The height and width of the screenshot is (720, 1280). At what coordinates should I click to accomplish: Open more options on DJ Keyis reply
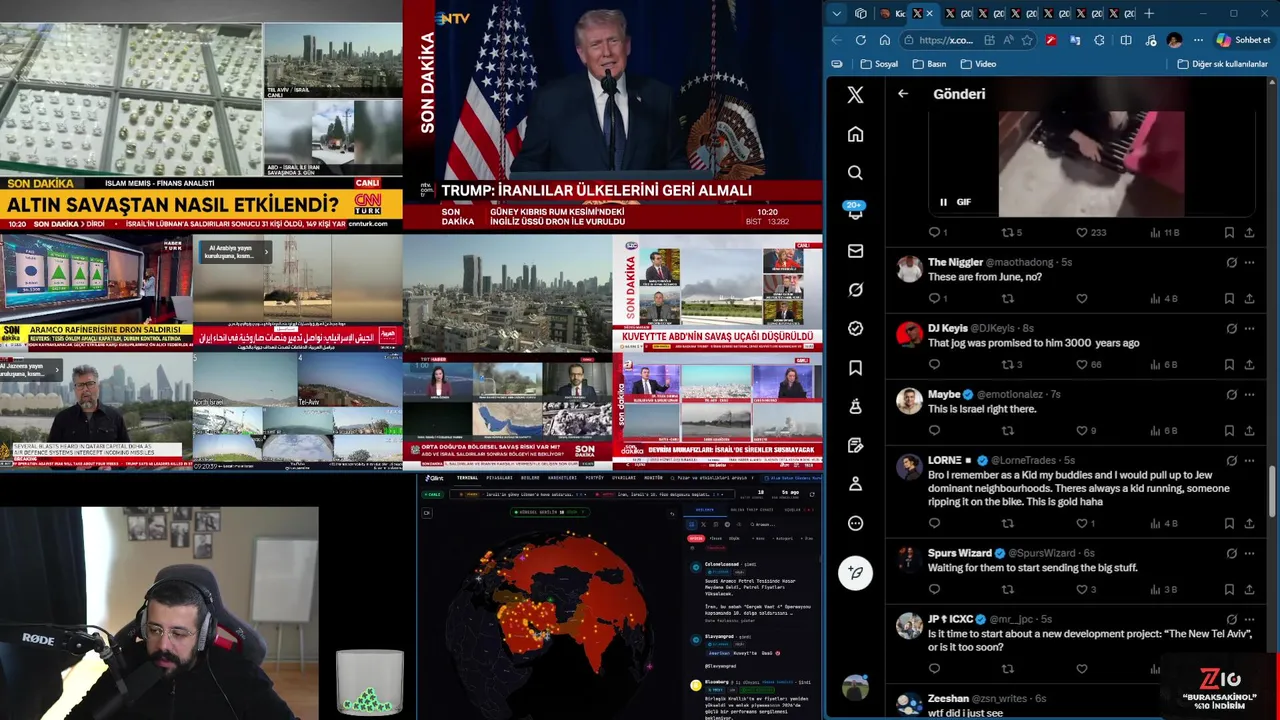pyautogui.click(x=1249, y=328)
